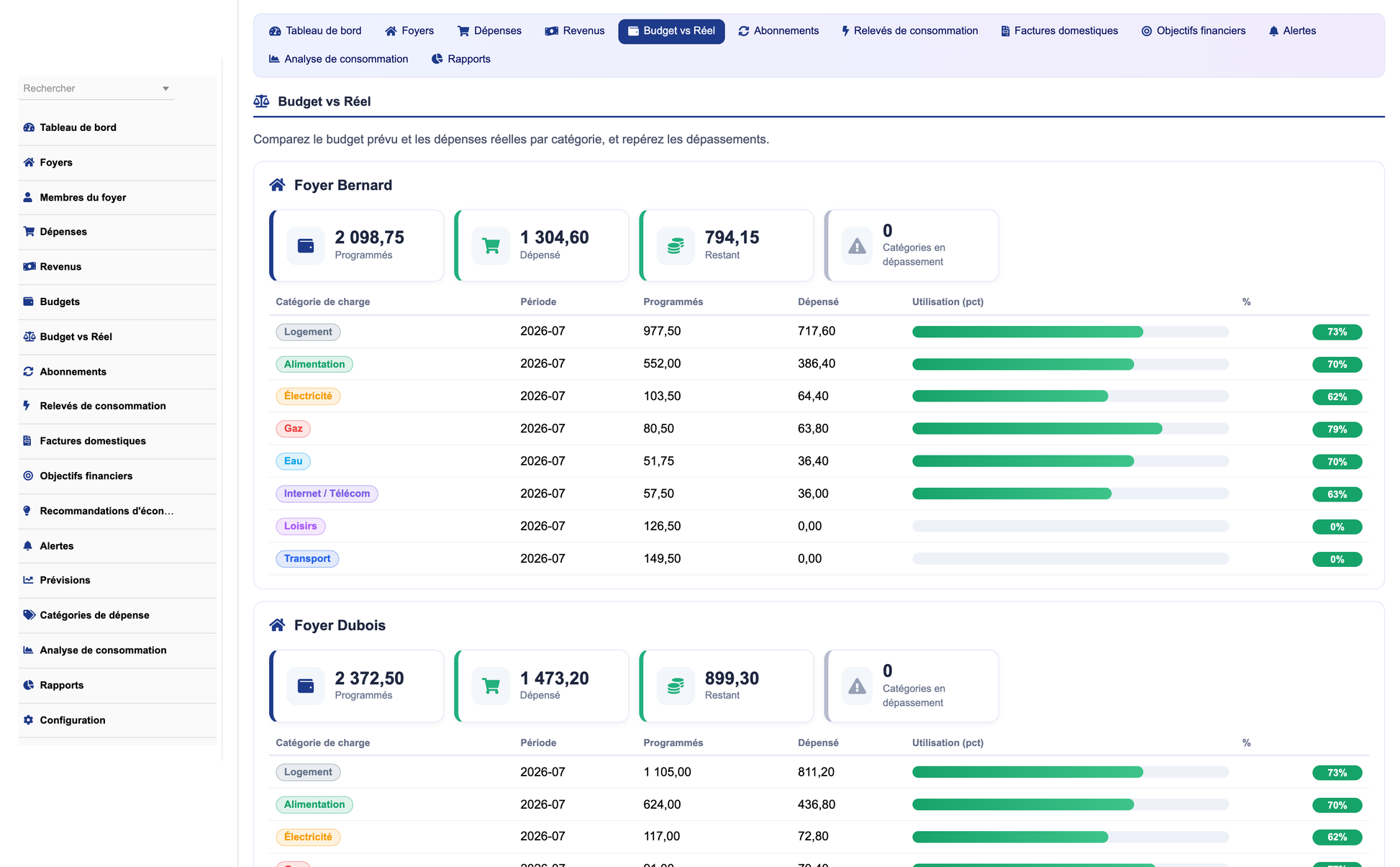Click the Alertes bell icon in sidebar
1400x867 pixels.
click(28, 546)
